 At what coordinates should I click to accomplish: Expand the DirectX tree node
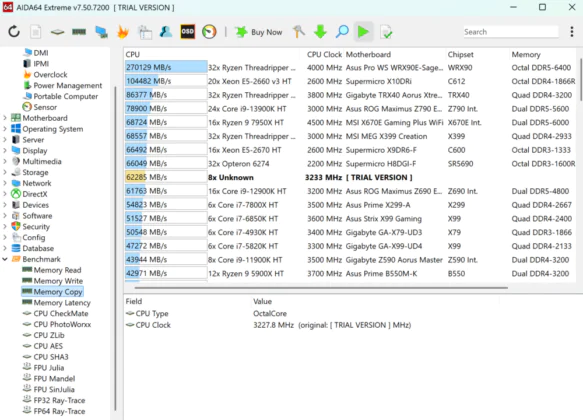[5, 194]
